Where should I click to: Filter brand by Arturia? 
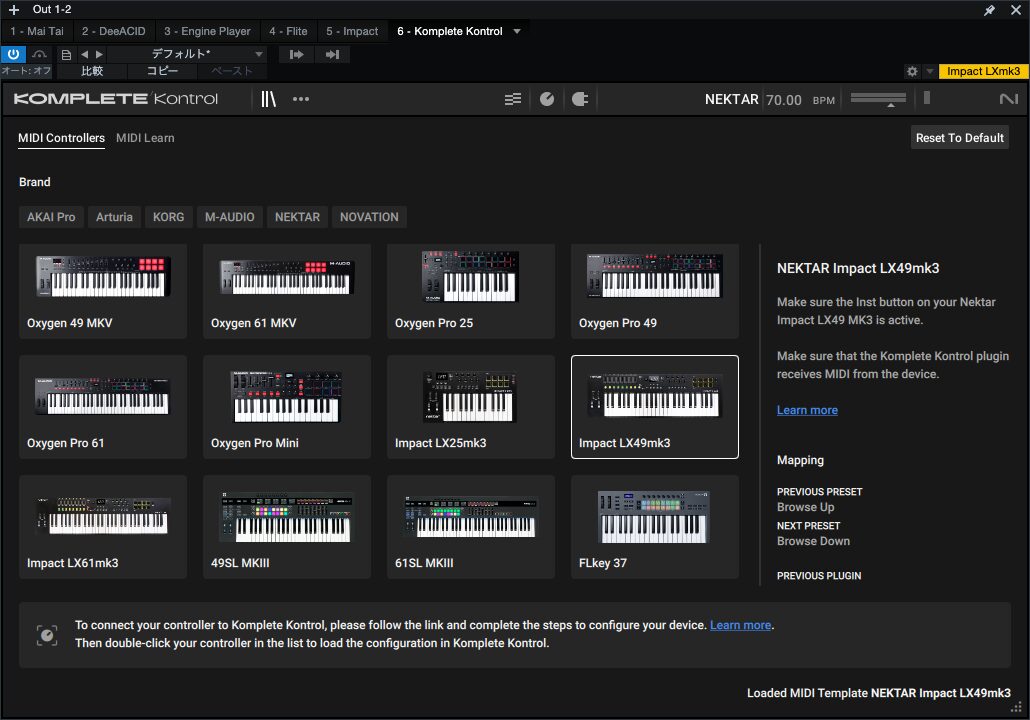point(114,217)
